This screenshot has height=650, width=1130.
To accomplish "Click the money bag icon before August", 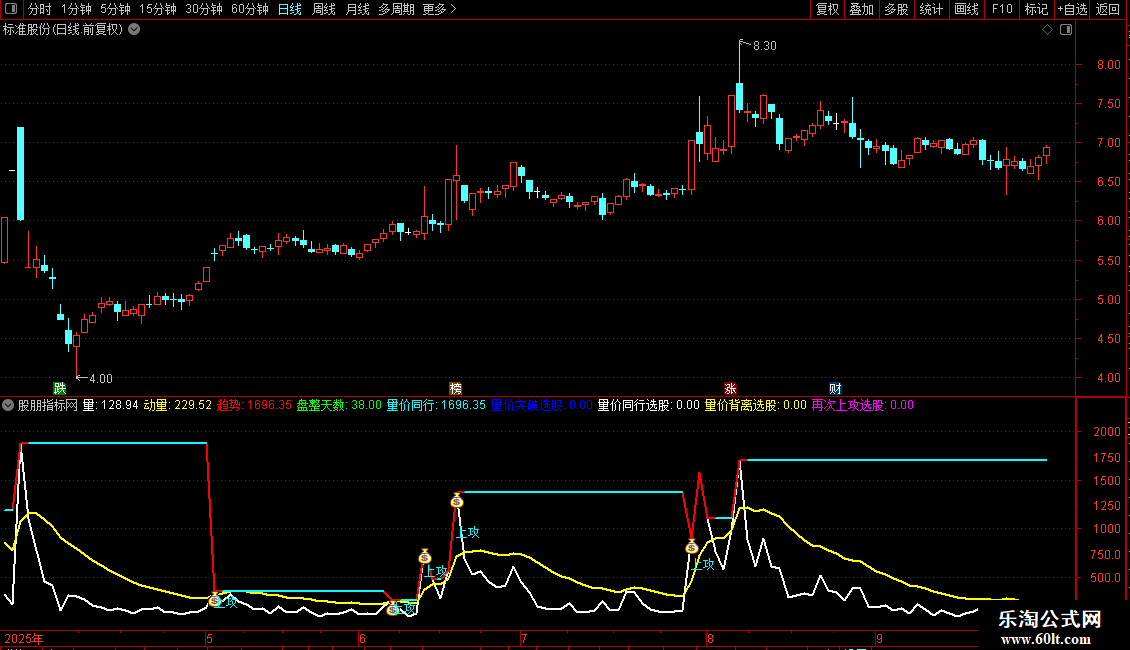I will (x=692, y=547).
